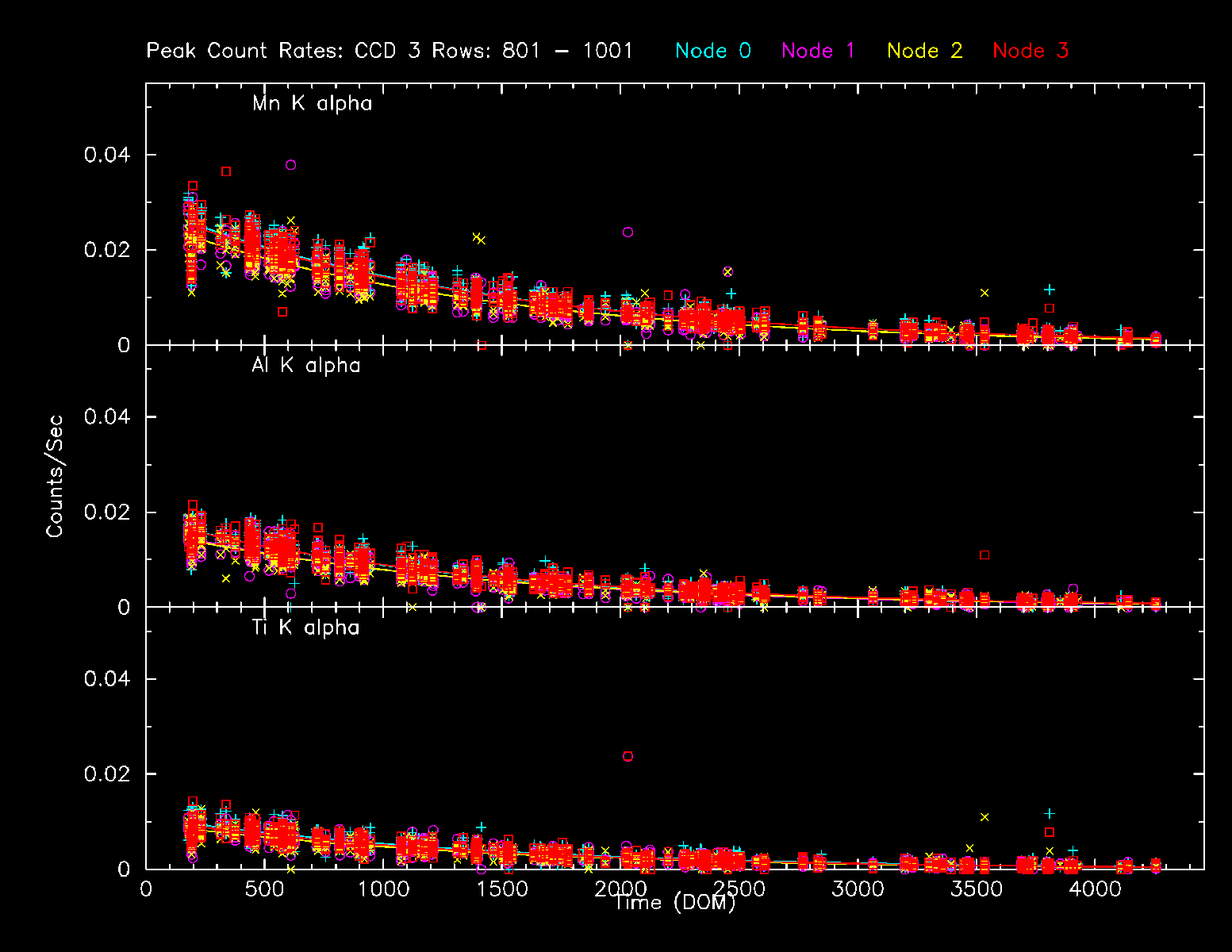Click the red square outlier near 3500 in Al panel
This screenshot has height=952, width=1232.
click(x=984, y=555)
